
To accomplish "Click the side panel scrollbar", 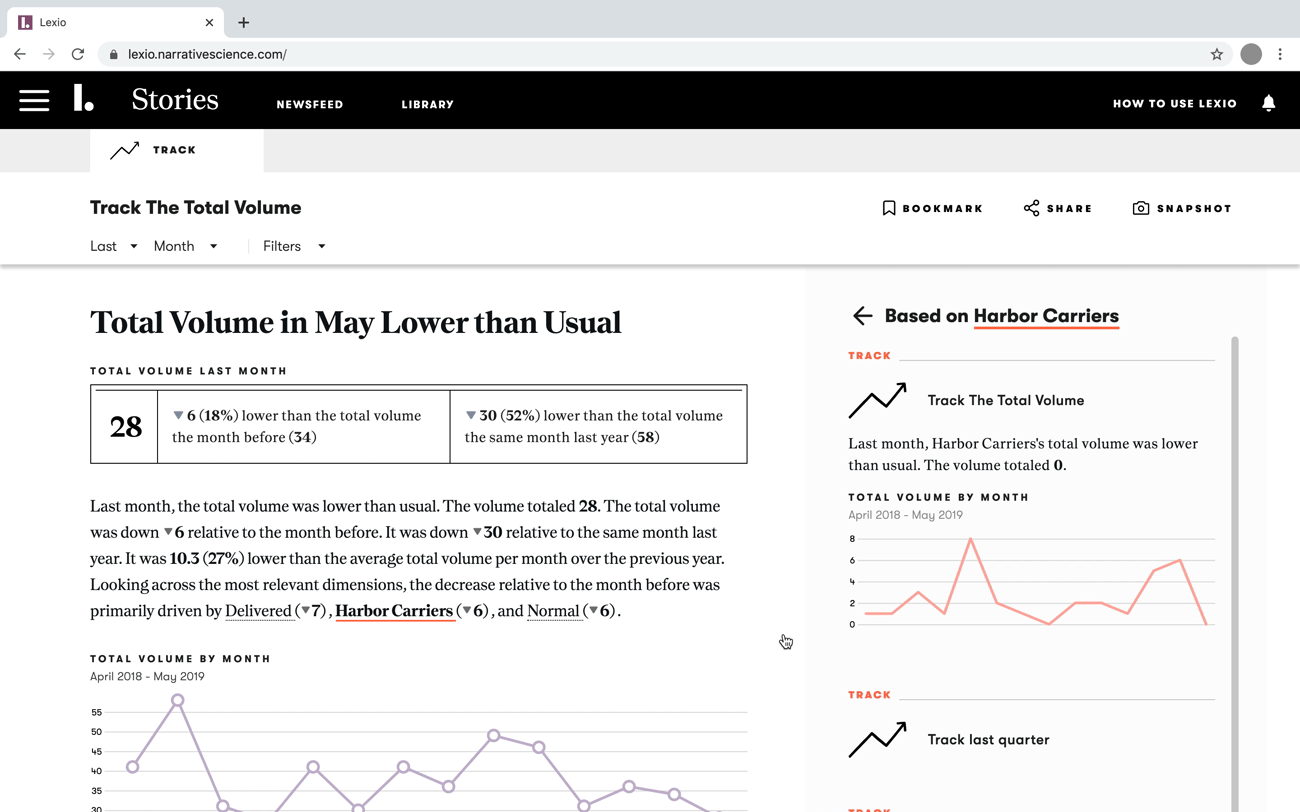I will (x=1235, y=574).
